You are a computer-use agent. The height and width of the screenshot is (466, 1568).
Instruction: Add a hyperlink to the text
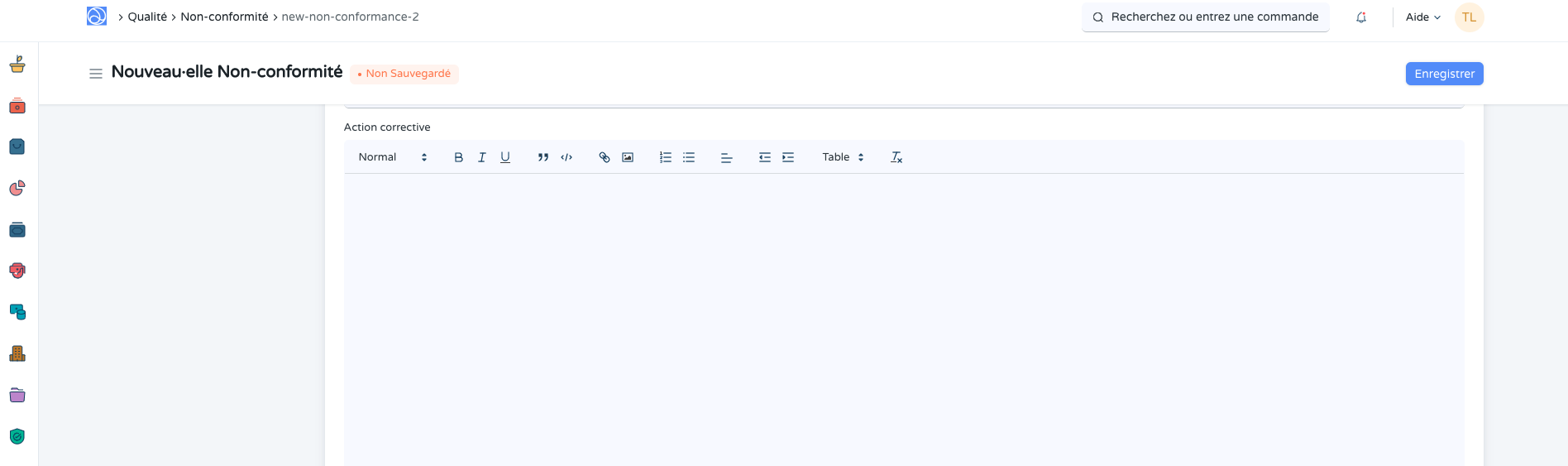pos(605,157)
